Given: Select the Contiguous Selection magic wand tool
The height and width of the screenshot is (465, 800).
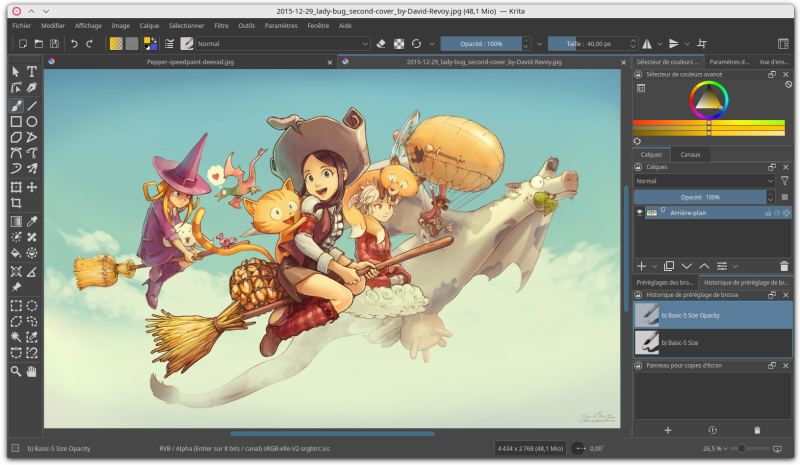Looking at the screenshot, I should tap(16, 337).
